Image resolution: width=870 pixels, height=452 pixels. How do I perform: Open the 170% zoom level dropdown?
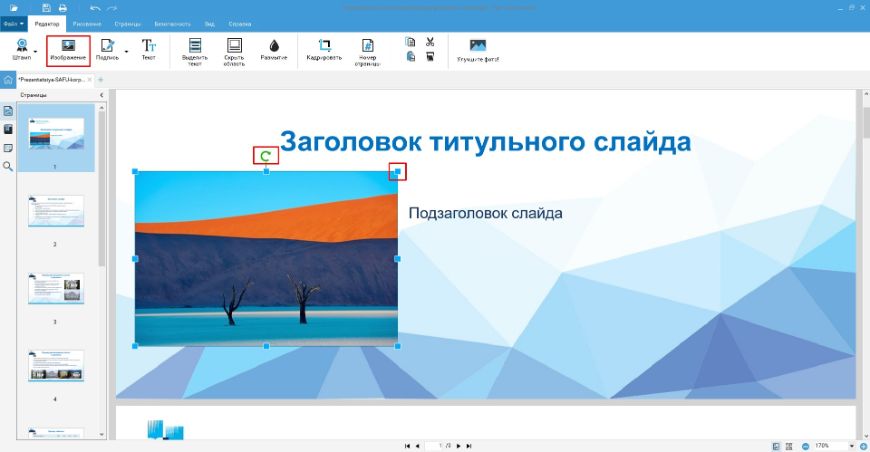click(x=852, y=446)
